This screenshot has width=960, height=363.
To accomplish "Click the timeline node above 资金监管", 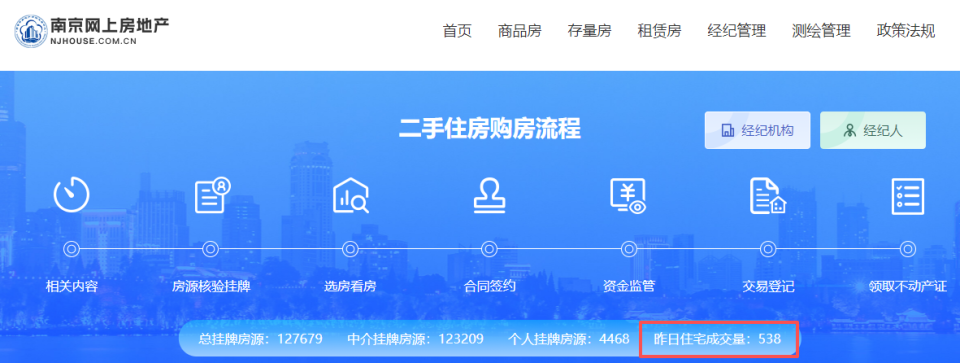I will 629,249.
